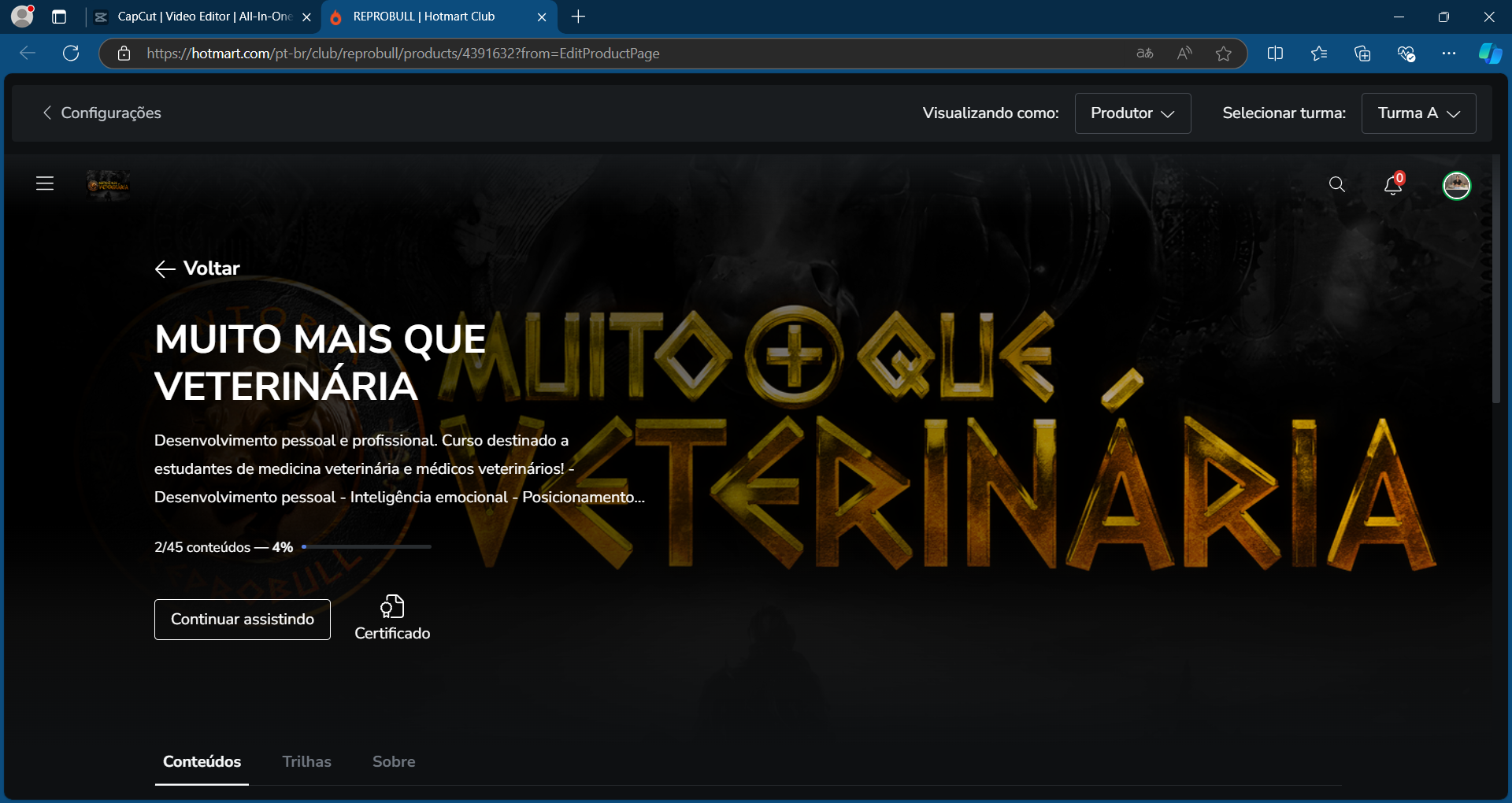Switch to the Trilhas tab
The image size is (1512, 803).
pyautogui.click(x=306, y=761)
